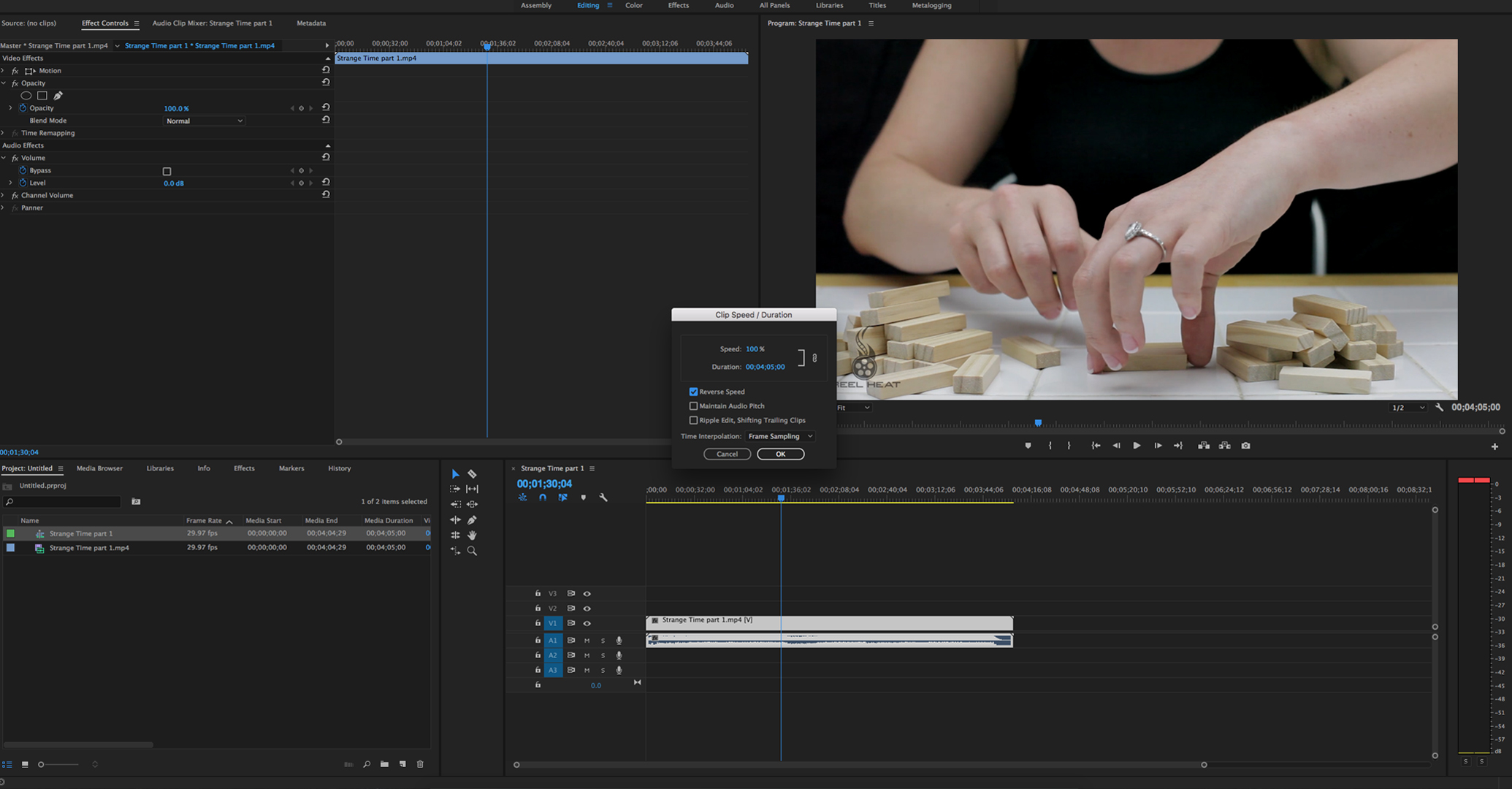Image resolution: width=1512 pixels, height=789 pixels.
Task: Open timeline wrench display settings
Action: (x=603, y=498)
